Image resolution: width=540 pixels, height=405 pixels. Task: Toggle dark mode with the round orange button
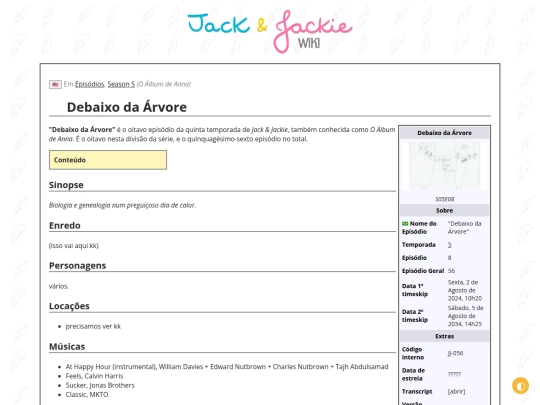(520, 386)
